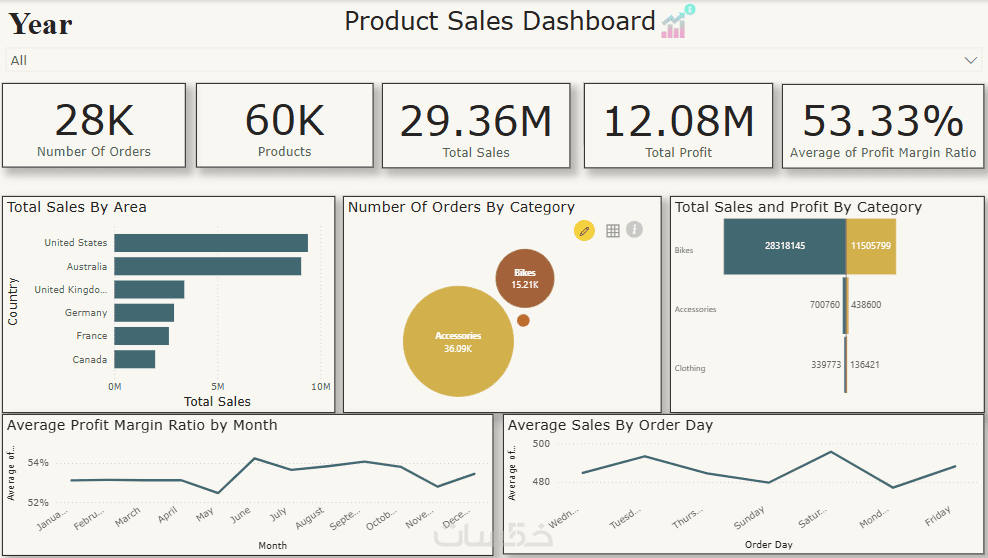Expand the Year slicer dropdown arrow
988x558 pixels.
pos(970,61)
